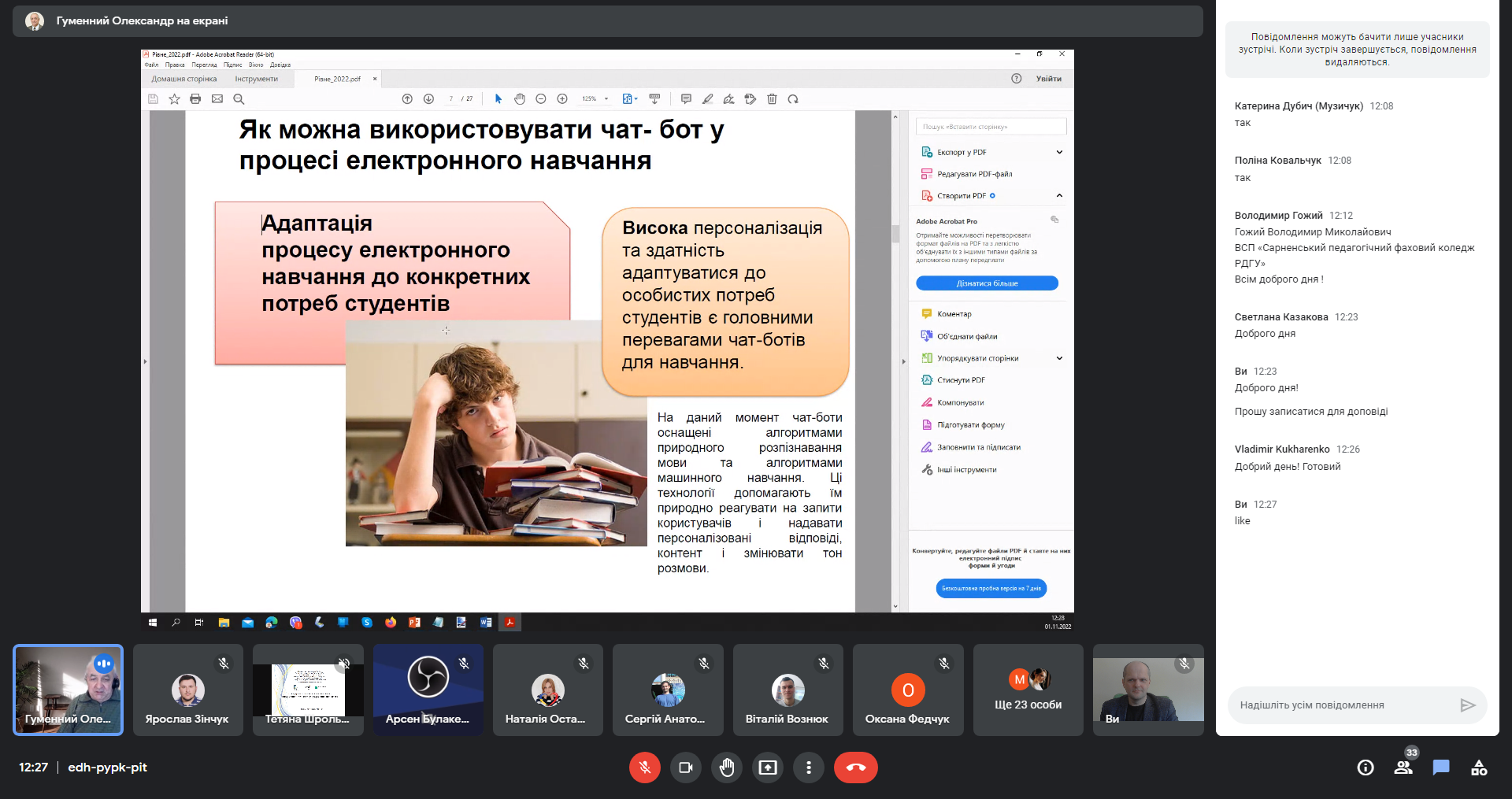1512x799 pixels.
Task: Open meeting details info icon
Action: click(x=1366, y=768)
